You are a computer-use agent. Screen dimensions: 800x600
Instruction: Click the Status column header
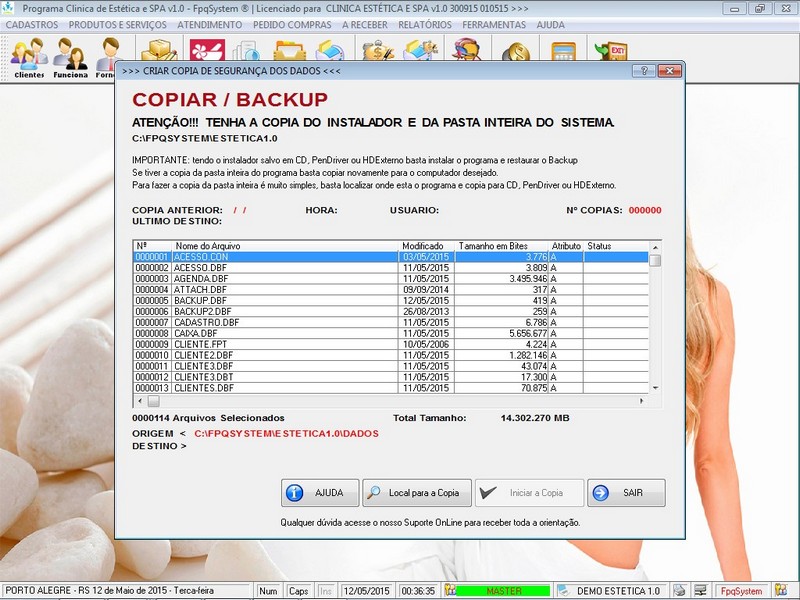coord(616,246)
